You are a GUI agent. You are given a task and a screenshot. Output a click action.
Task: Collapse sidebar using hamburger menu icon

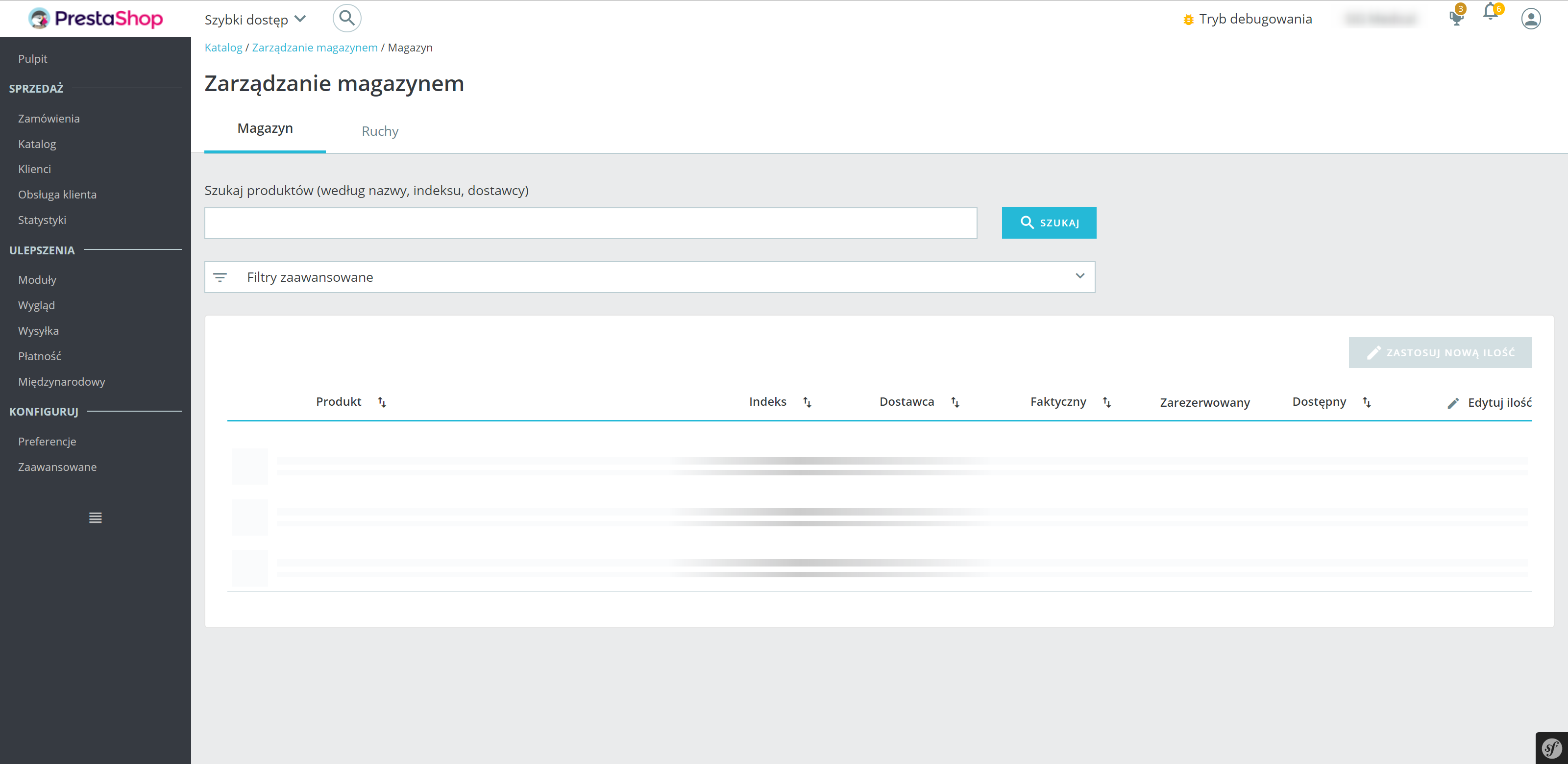point(95,518)
